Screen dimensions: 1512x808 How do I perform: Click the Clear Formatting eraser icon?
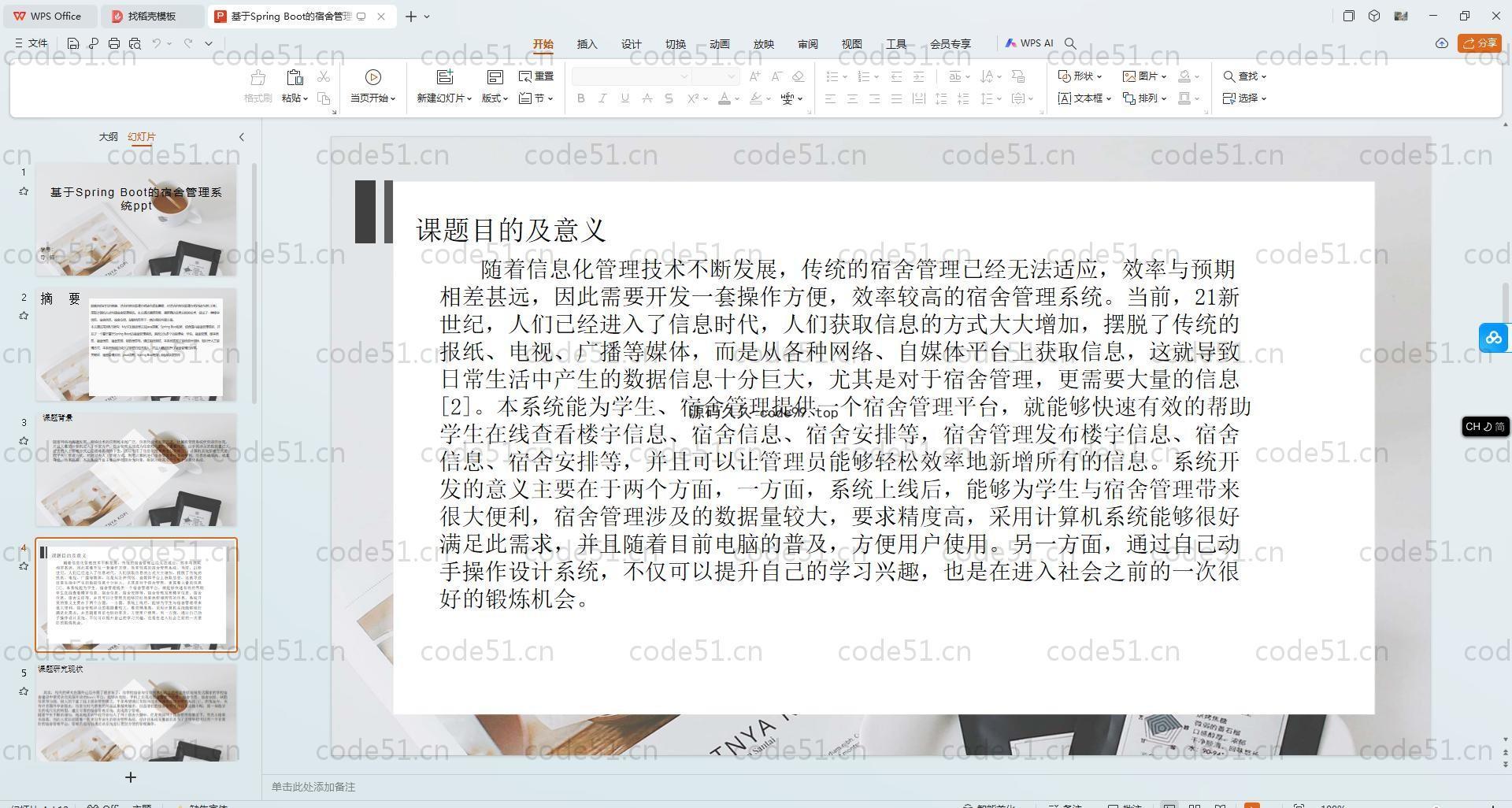point(798,76)
